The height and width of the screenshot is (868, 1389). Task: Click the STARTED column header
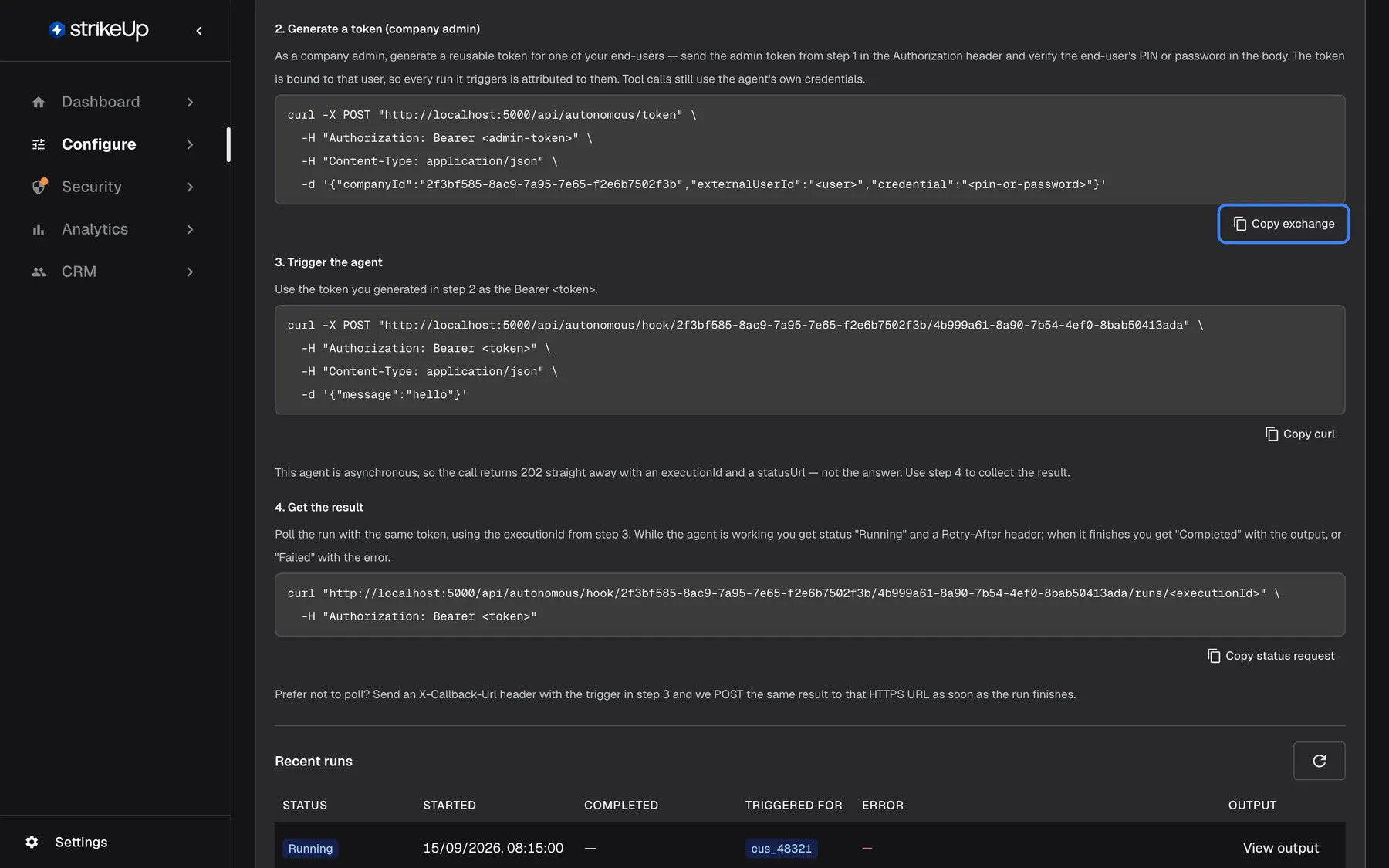[449, 805]
